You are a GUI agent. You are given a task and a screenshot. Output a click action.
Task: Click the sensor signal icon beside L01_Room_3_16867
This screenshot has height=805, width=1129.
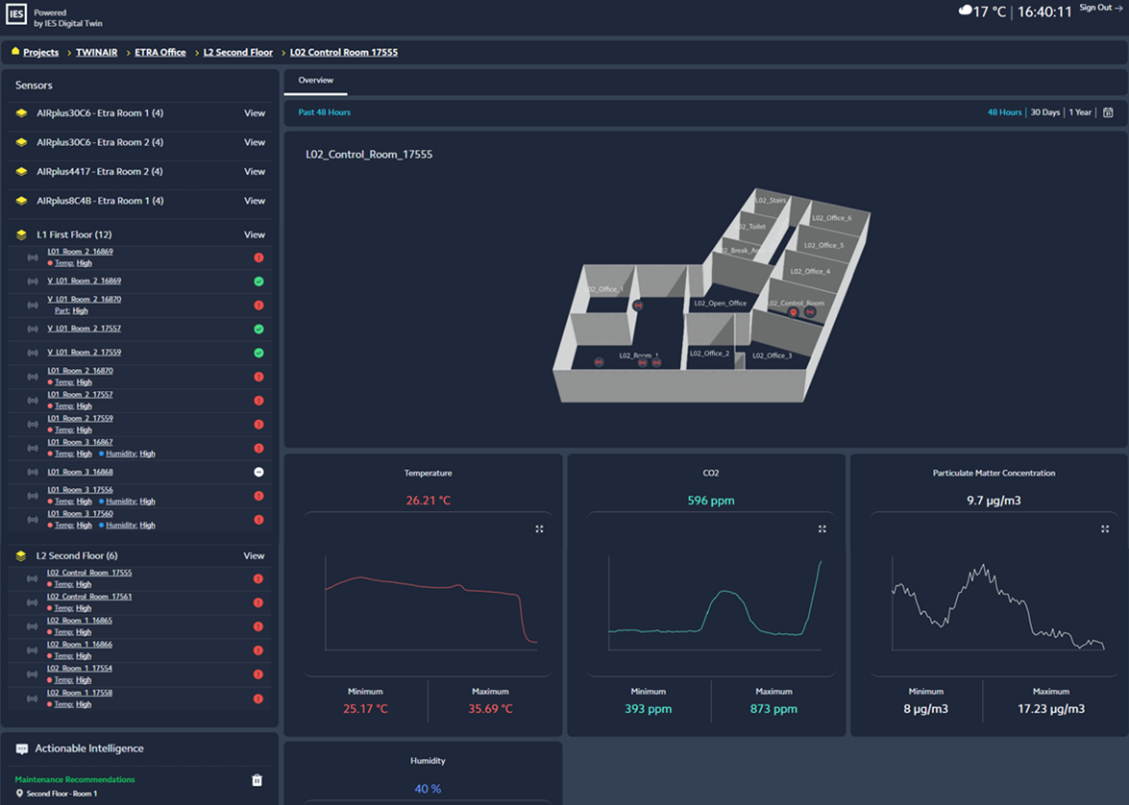click(x=32, y=448)
